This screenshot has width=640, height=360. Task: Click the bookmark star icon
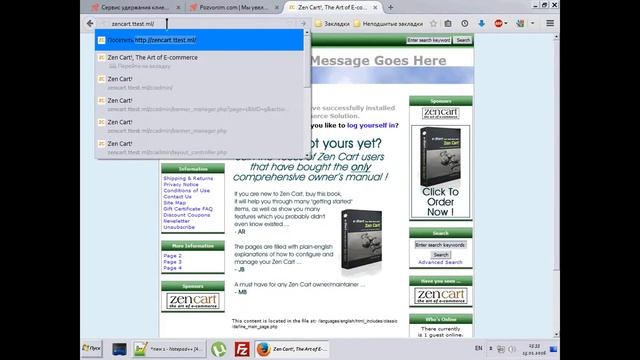pos(433,24)
